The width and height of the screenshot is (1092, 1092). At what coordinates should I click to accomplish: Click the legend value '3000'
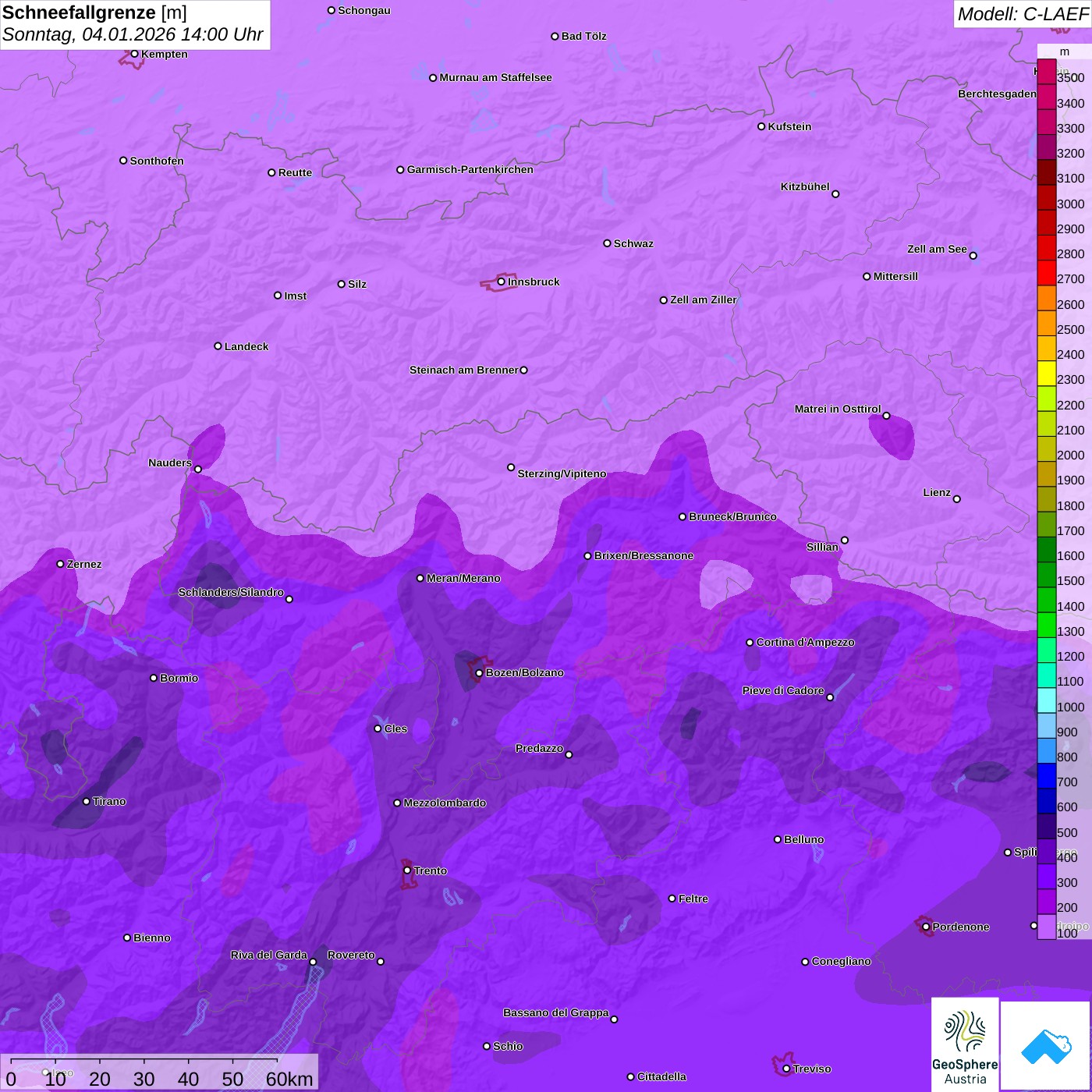(1070, 204)
